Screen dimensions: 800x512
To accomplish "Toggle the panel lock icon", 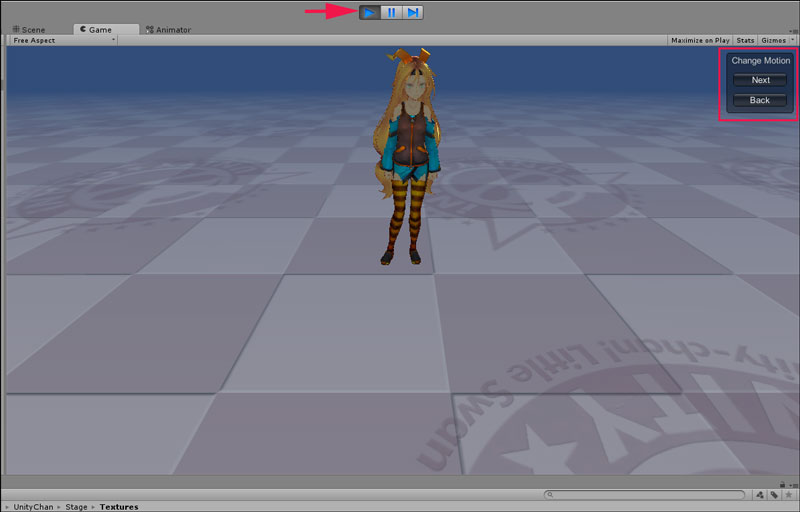I will (782, 484).
